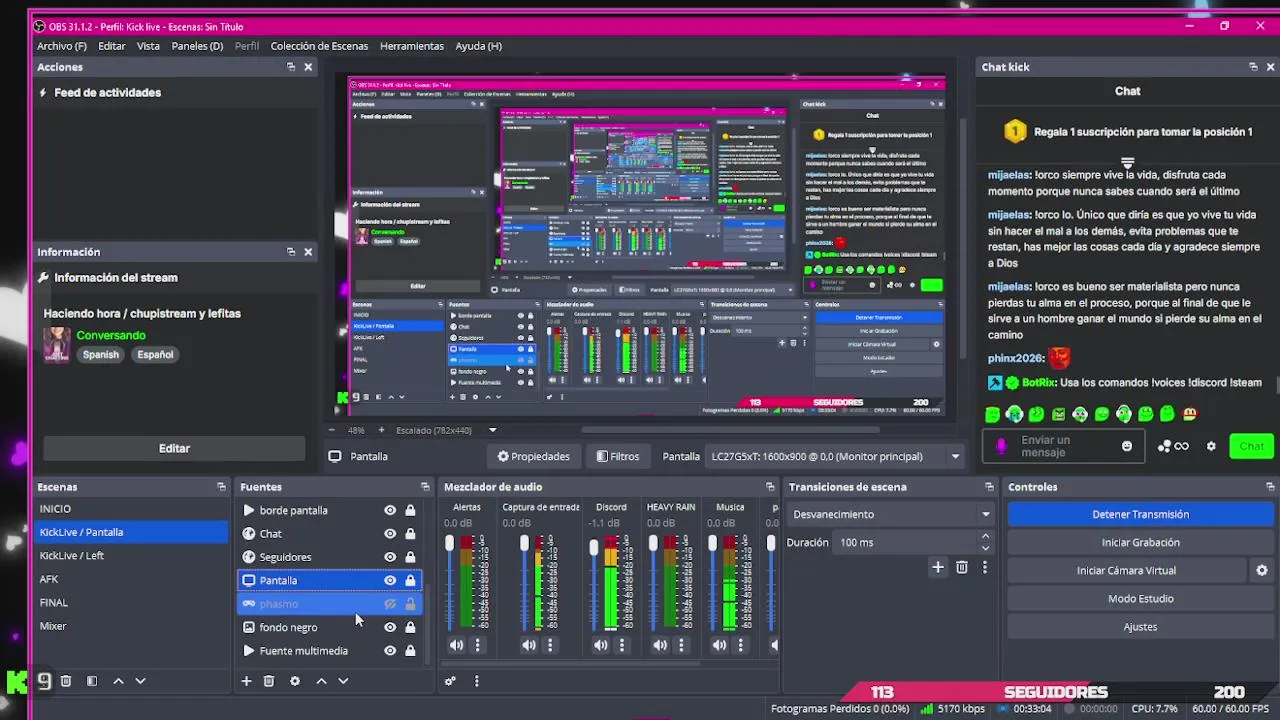Screen dimensions: 1280x720
Task: Open the Desvanecimiento transition dropdown
Action: pyautogui.click(x=891, y=514)
